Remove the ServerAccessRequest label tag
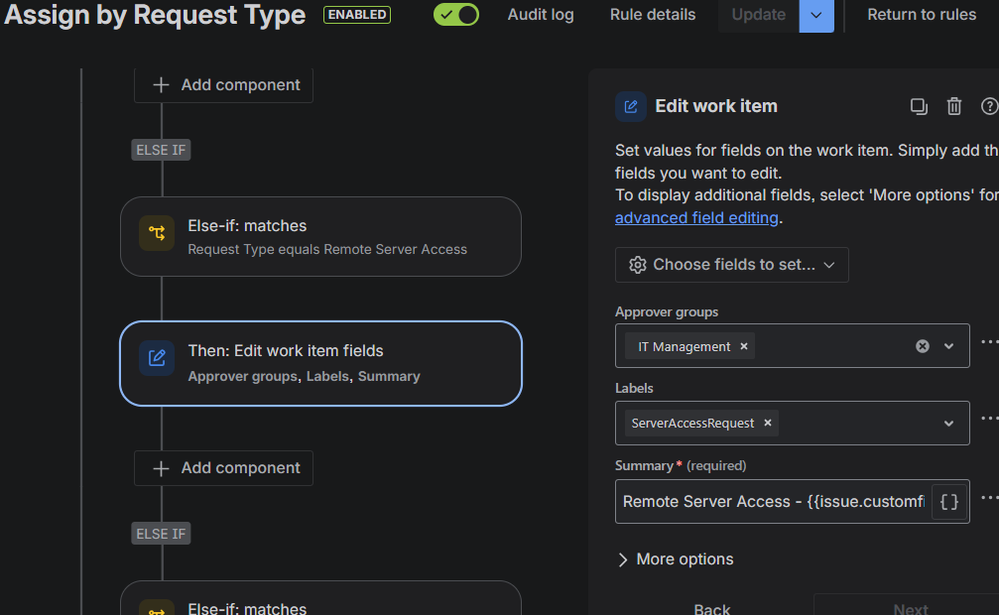Viewport: 999px width, 615px height. tap(768, 423)
